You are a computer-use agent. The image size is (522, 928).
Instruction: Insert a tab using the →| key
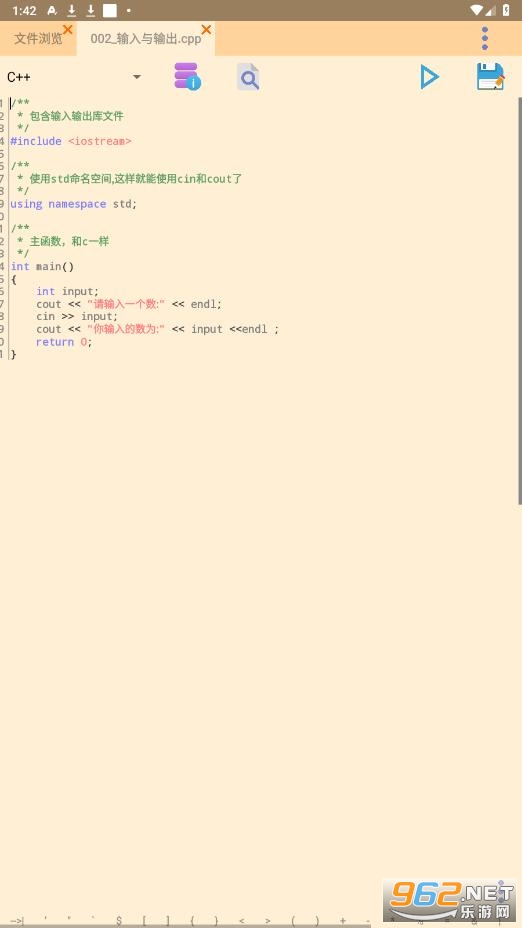pyautogui.click(x=17, y=921)
